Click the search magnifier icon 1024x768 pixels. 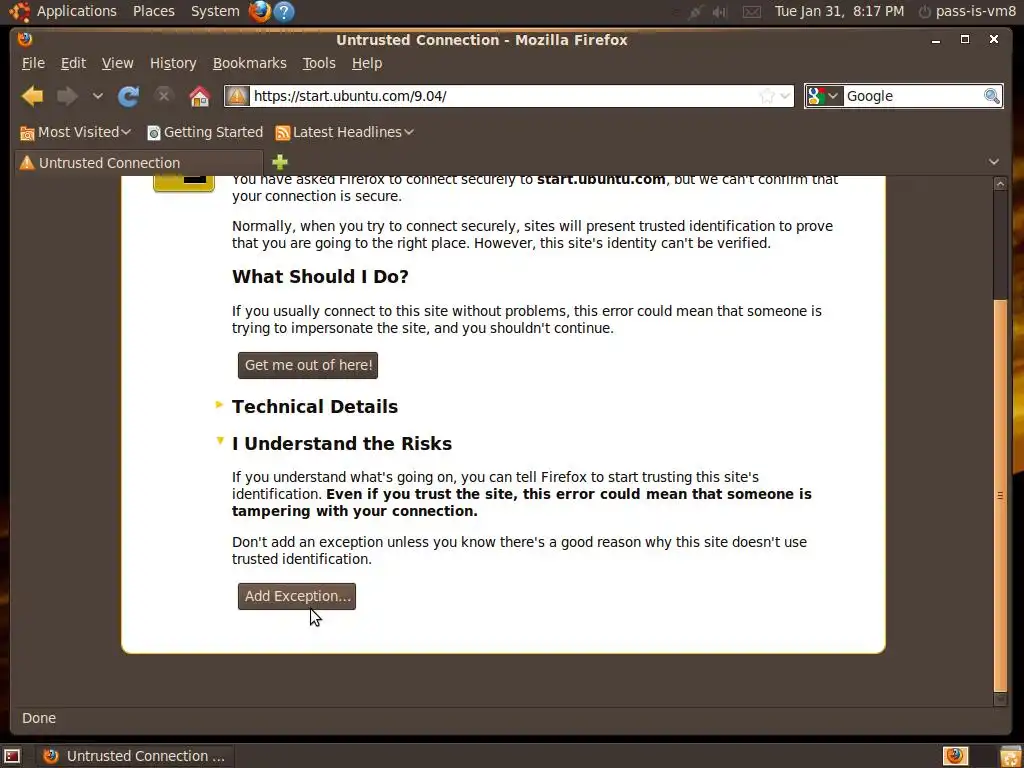(x=991, y=96)
